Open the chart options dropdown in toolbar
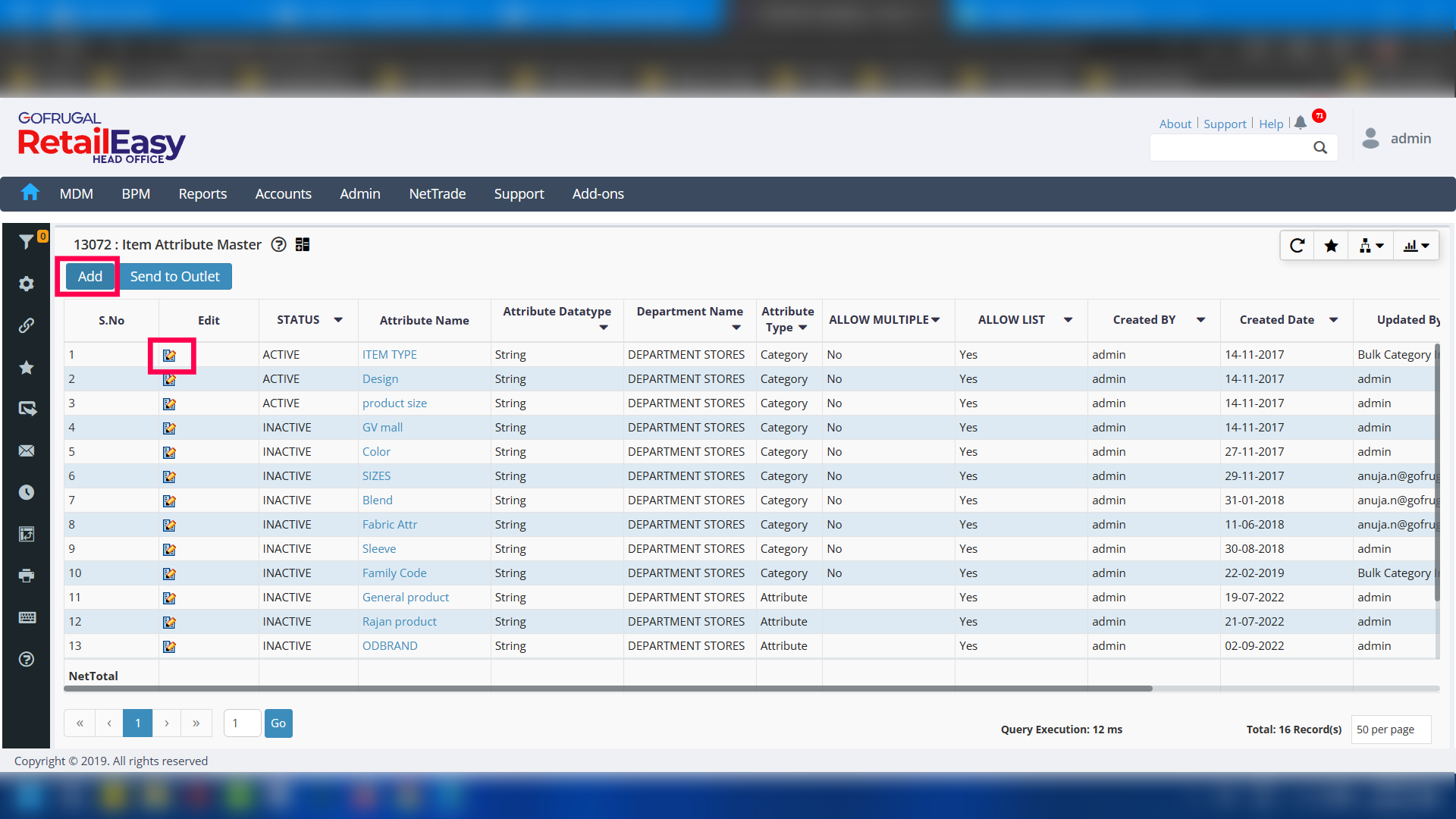Screen dimensions: 1456x819 [1416, 246]
